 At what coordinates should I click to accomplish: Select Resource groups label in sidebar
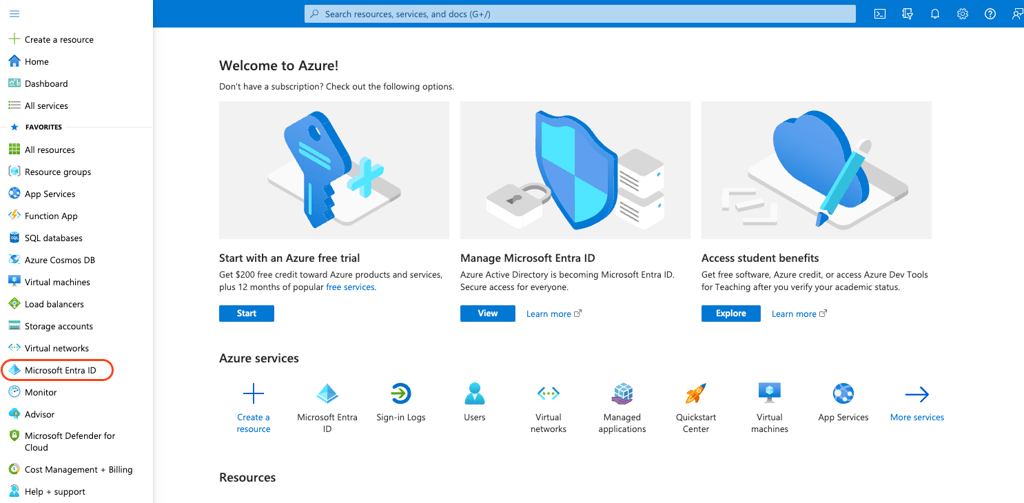click(58, 172)
